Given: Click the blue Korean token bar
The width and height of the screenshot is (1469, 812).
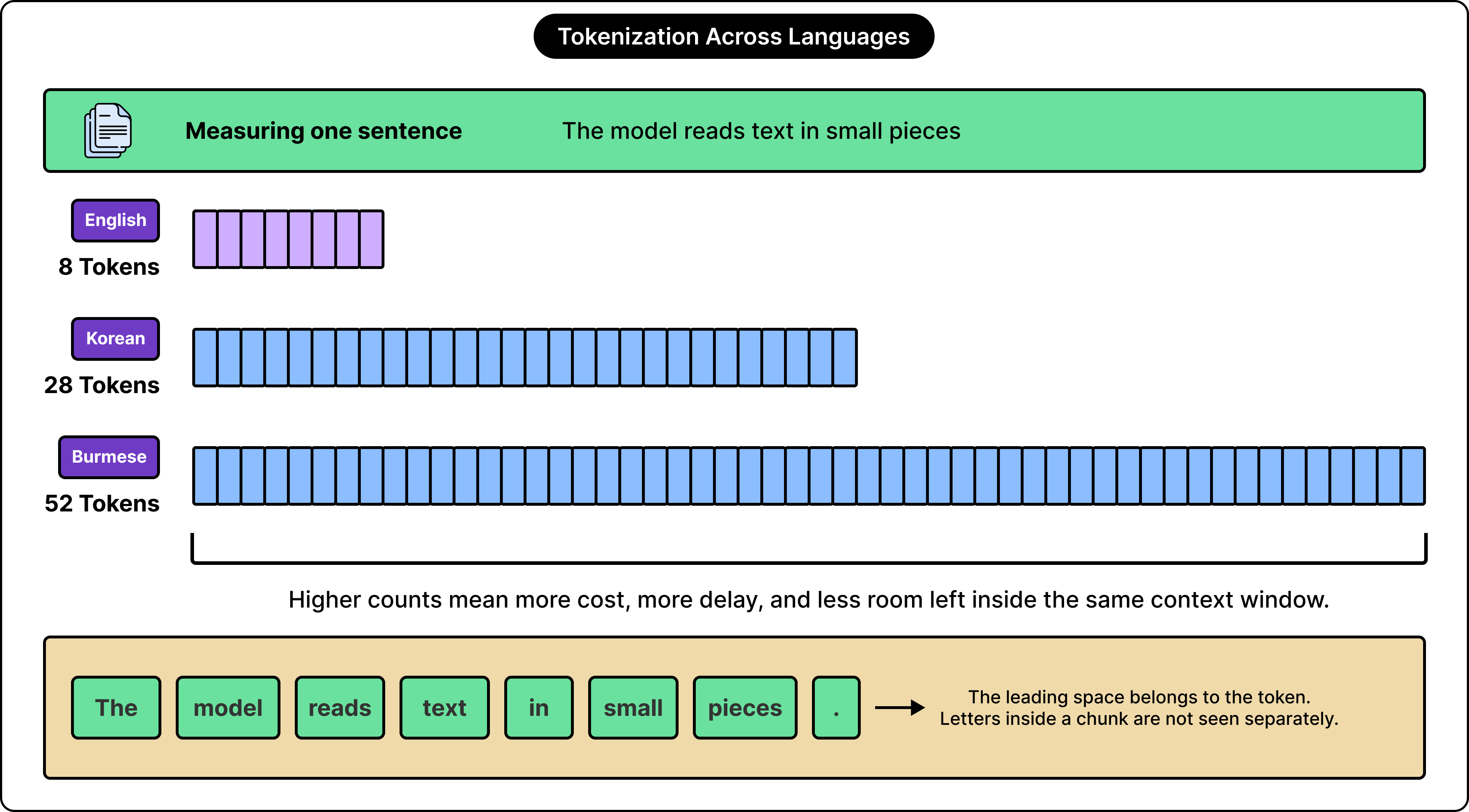Looking at the screenshot, I should (525, 358).
